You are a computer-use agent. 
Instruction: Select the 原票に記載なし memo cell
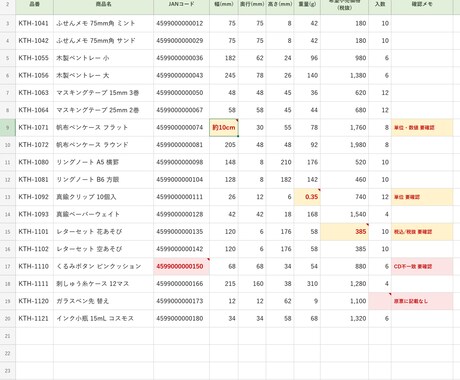(x=422, y=301)
